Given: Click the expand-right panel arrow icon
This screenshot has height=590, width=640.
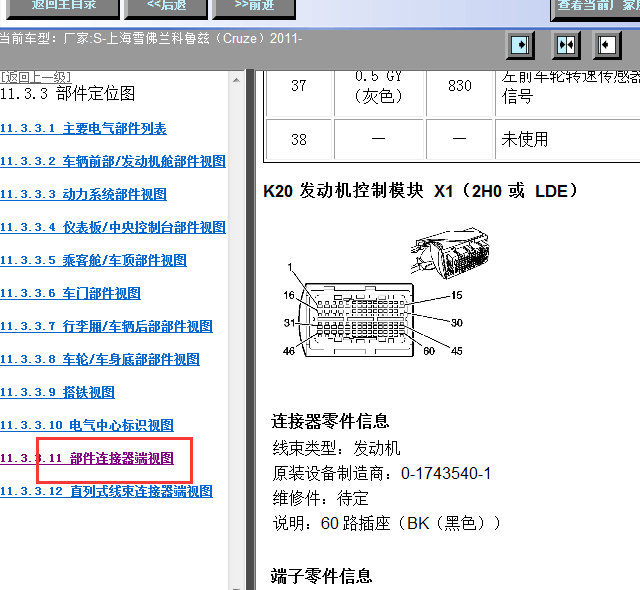Looking at the screenshot, I should coord(520,45).
